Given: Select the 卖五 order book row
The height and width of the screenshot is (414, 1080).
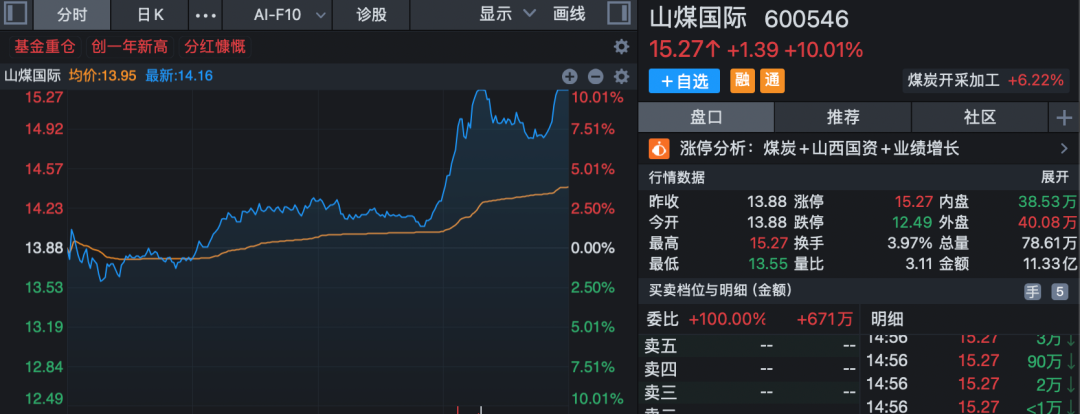Looking at the screenshot, I should pyautogui.click(x=749, y=346).
